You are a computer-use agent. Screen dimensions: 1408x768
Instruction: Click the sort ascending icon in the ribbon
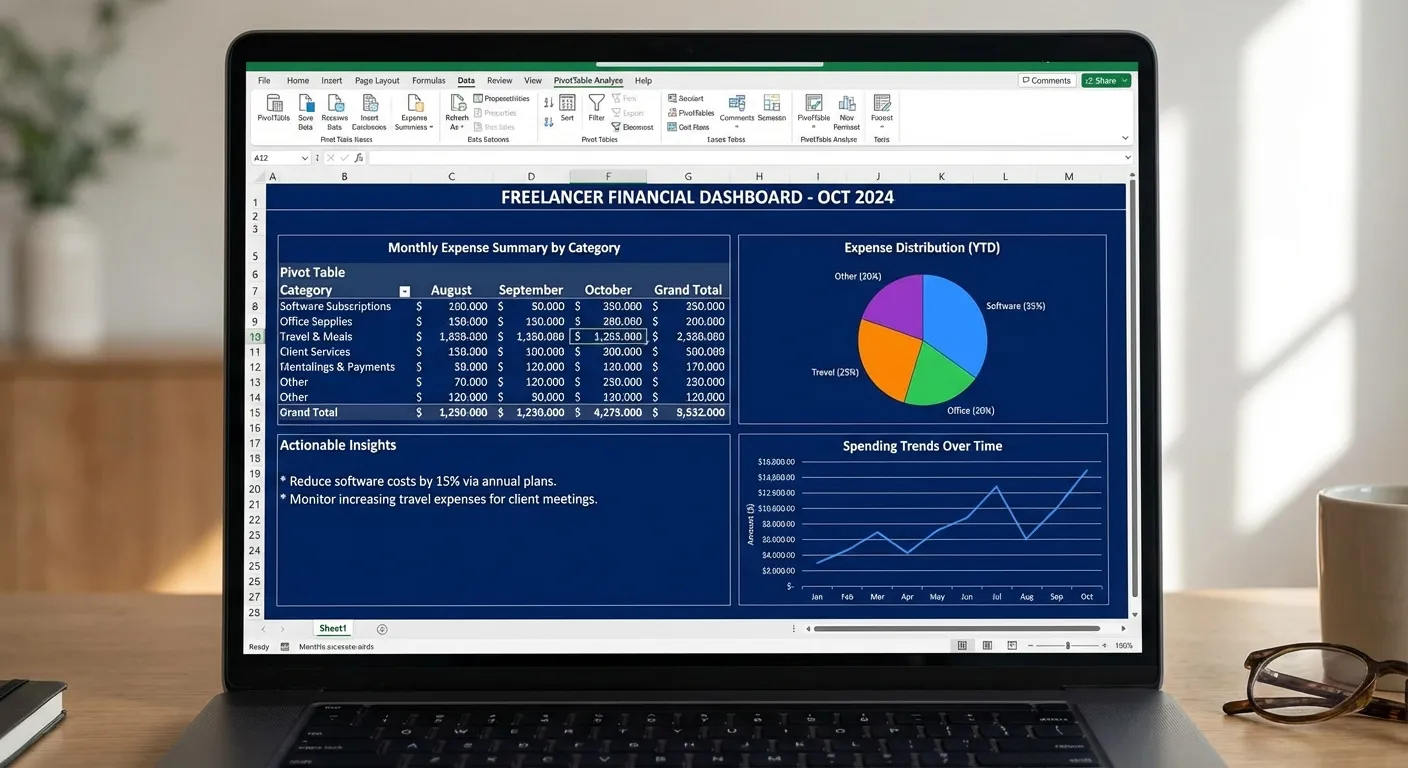coord(548,102)
